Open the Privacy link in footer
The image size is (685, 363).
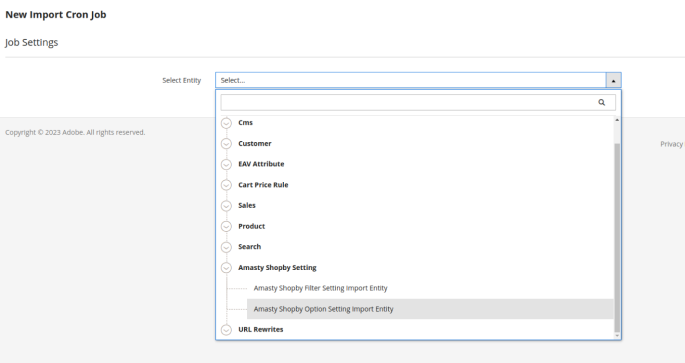point(672,144)
